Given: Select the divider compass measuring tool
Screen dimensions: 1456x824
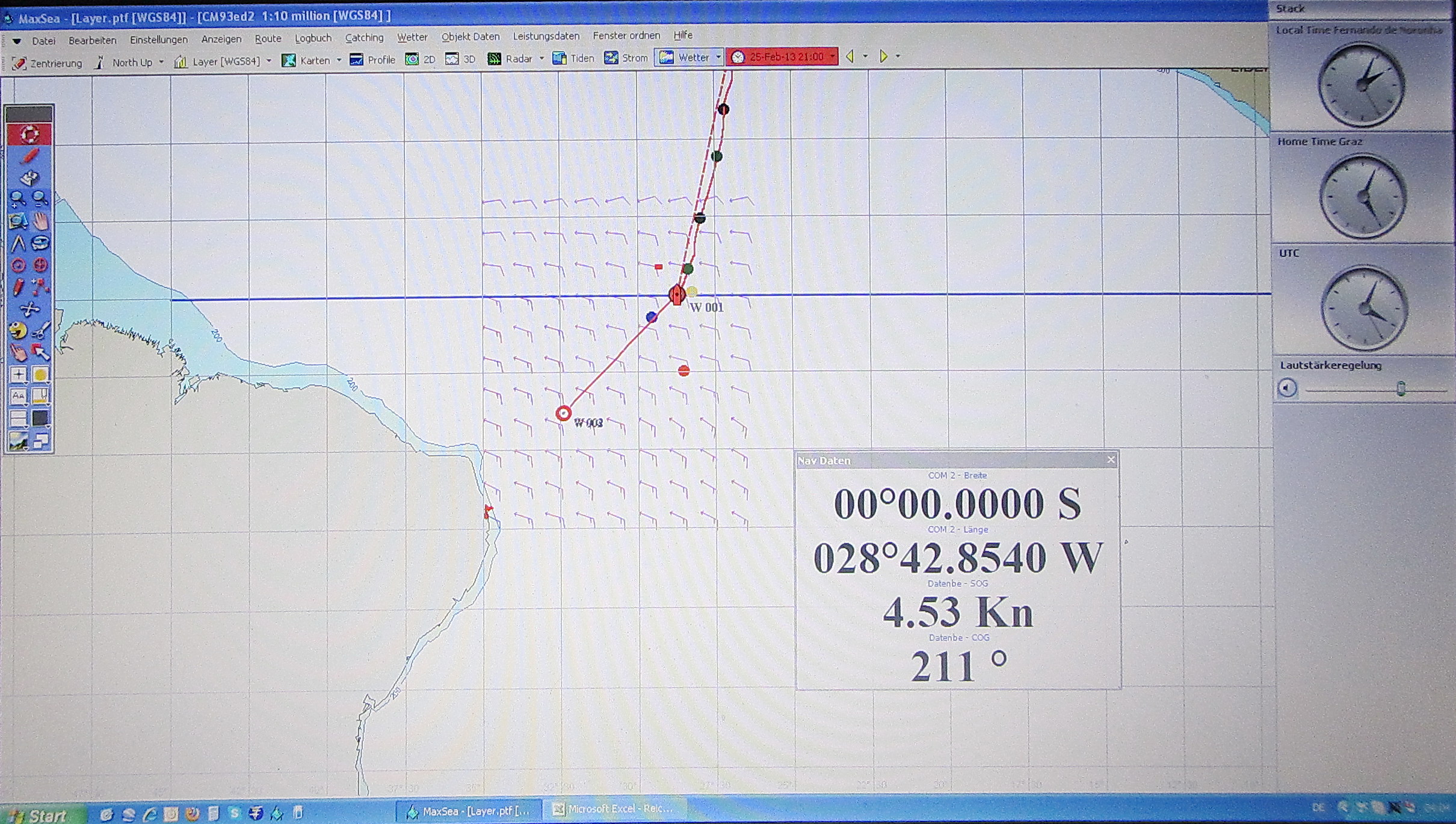Looking at the screenshot, I should click(x=18, y=243).
